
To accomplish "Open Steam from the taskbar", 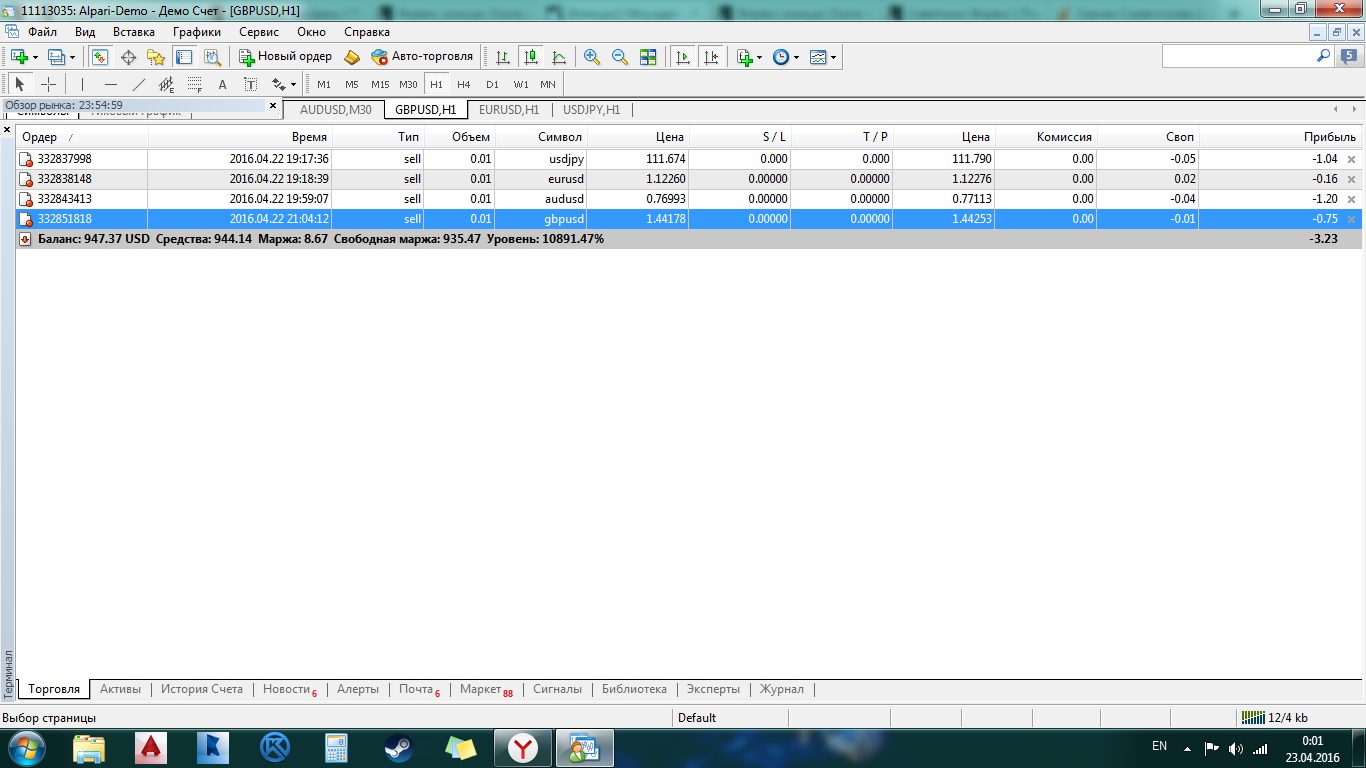I will pyautogui.click(x=398, y=748).
